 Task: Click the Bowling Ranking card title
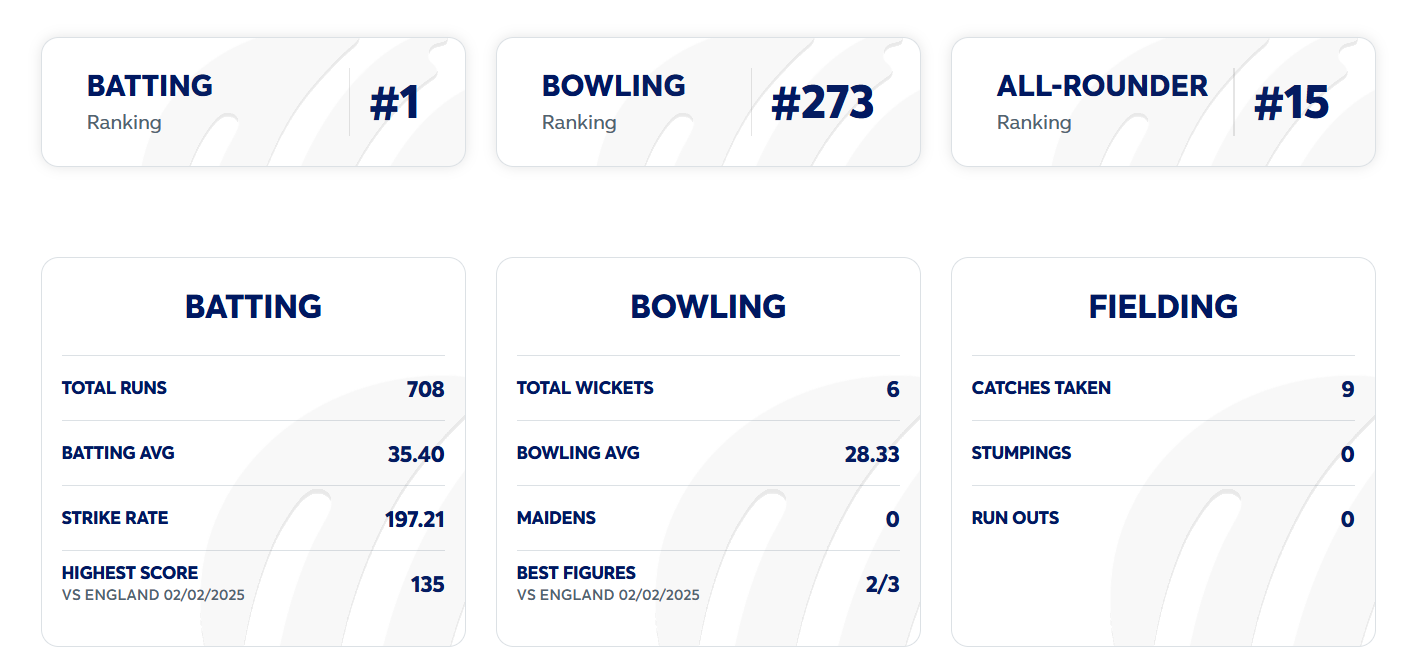click(x=613, y=86)
